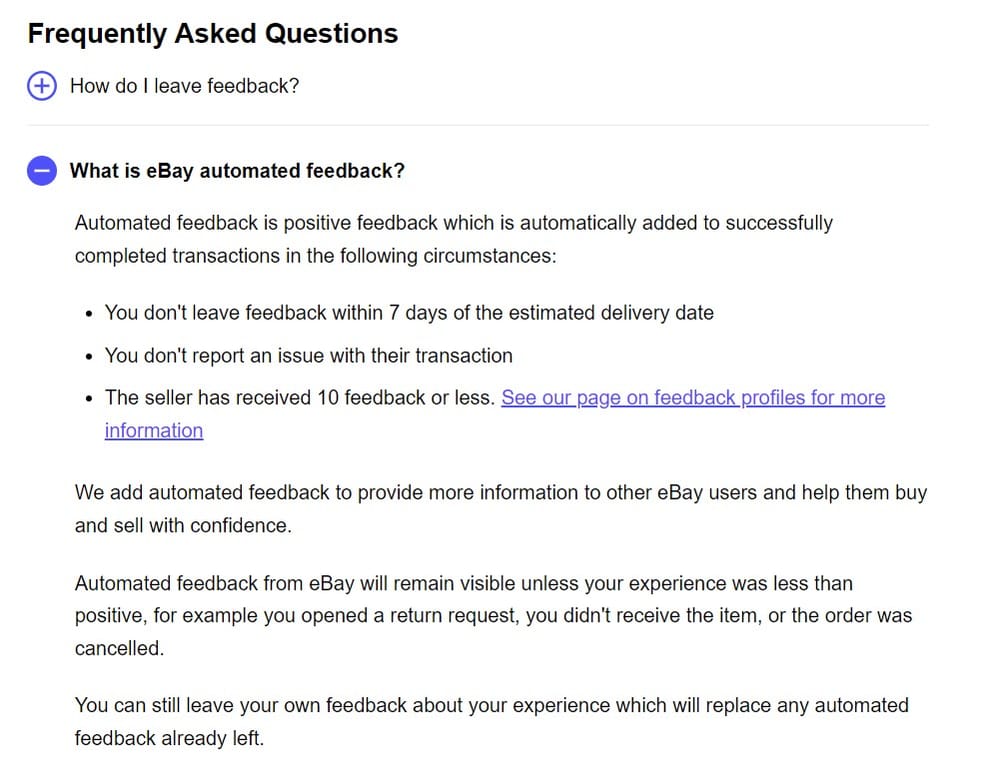
Task: Click the 'Frequently Asked Questions' title
Action: pyautogui.click(x=213, y=33)
